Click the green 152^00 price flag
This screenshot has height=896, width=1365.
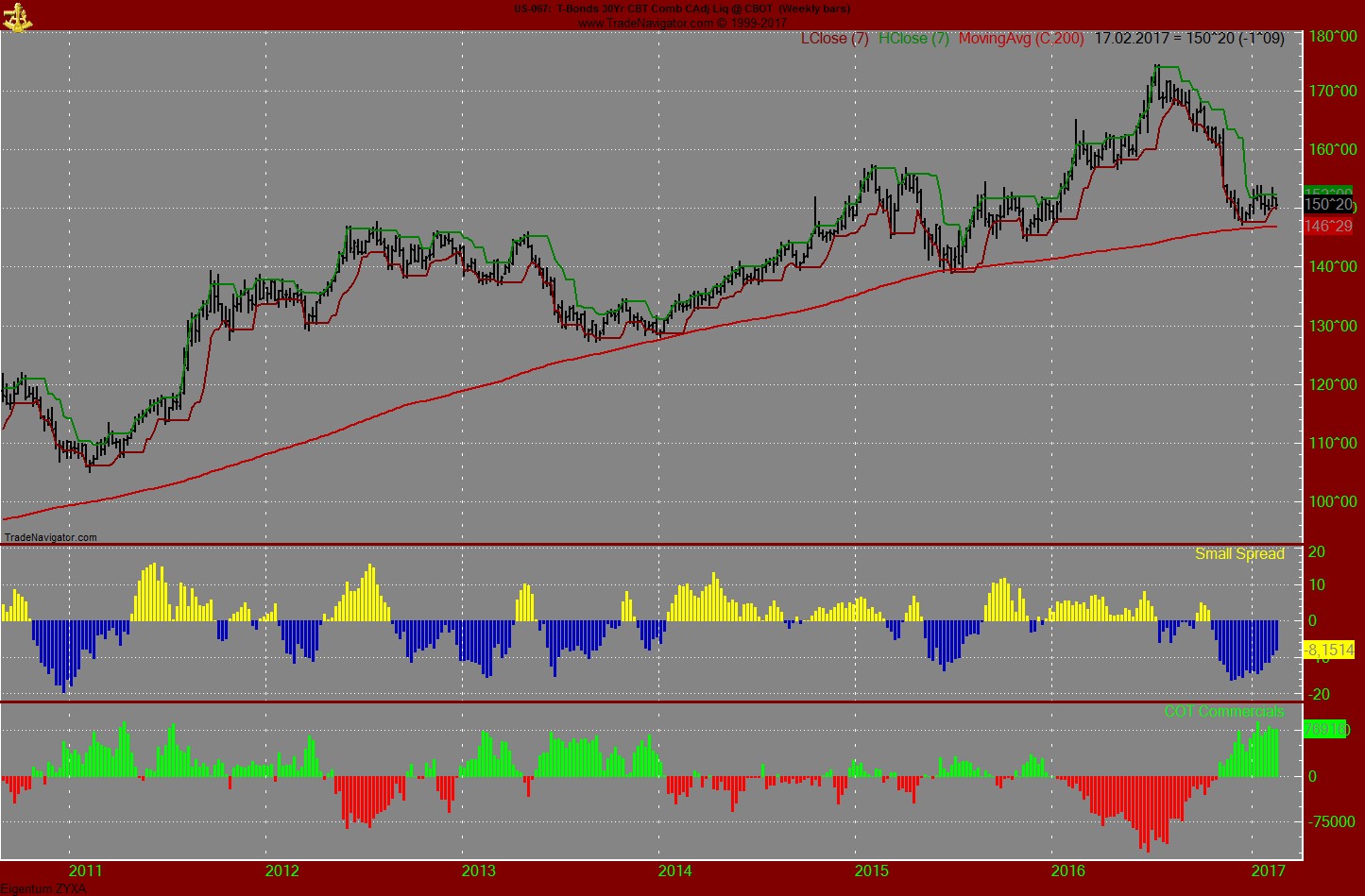coord(1329,189)
